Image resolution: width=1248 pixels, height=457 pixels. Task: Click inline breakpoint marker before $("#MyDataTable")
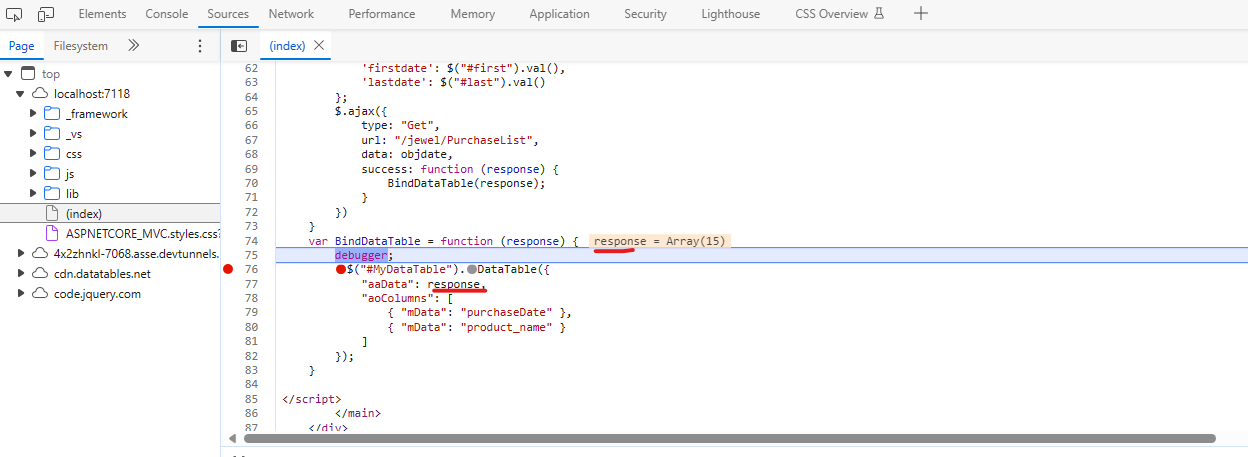[341, 270]
